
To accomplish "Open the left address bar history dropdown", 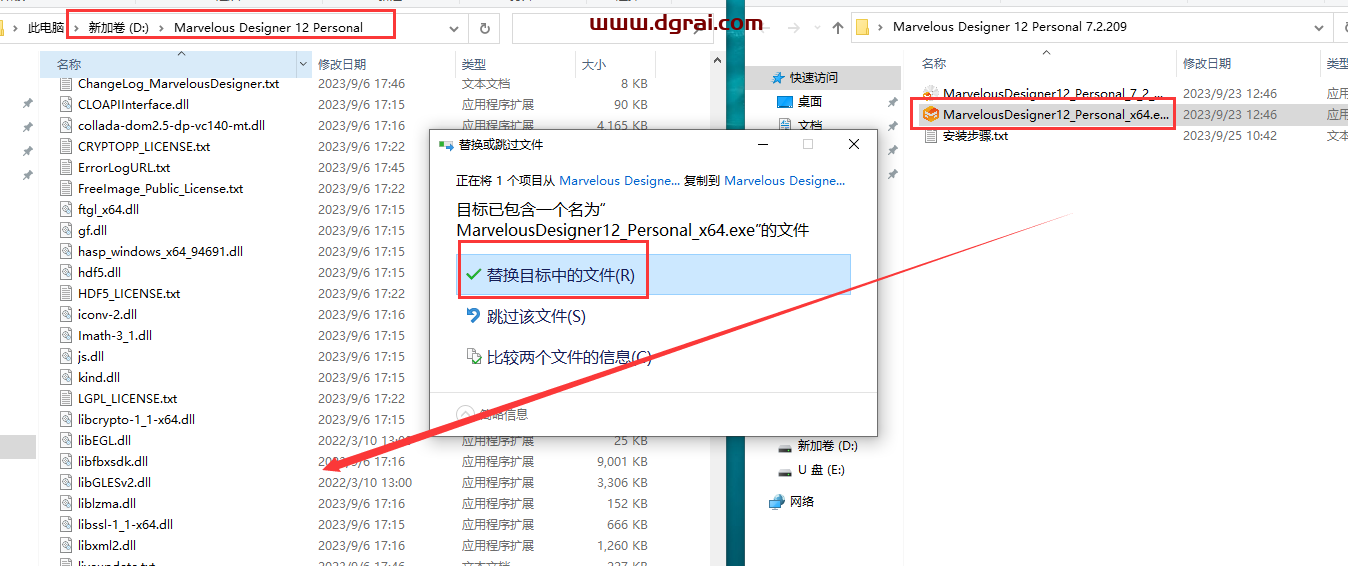I will (x=455, y=28).
